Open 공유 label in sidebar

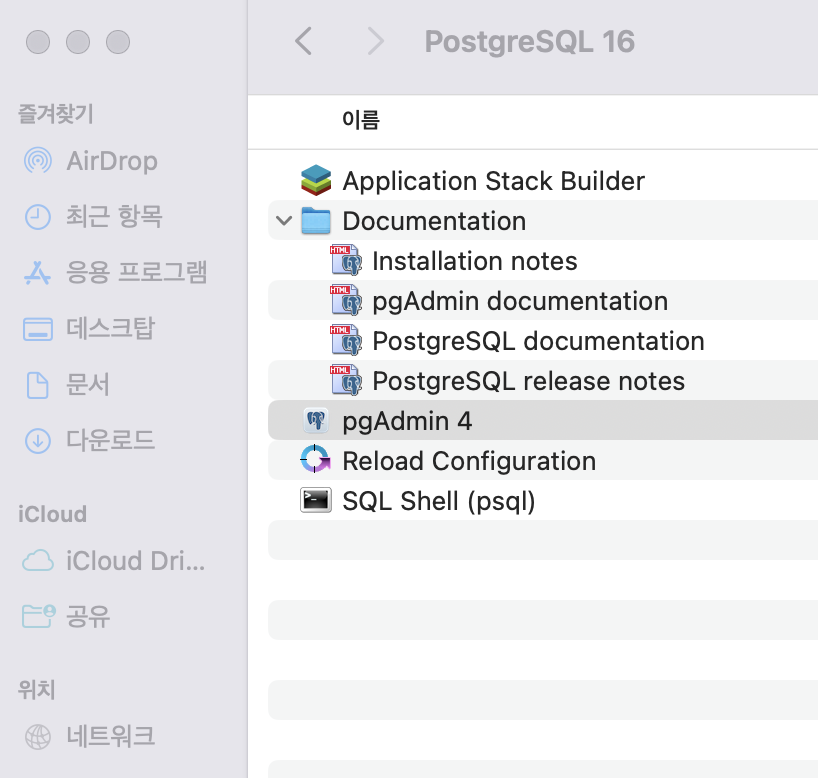(x=88, y=617)
